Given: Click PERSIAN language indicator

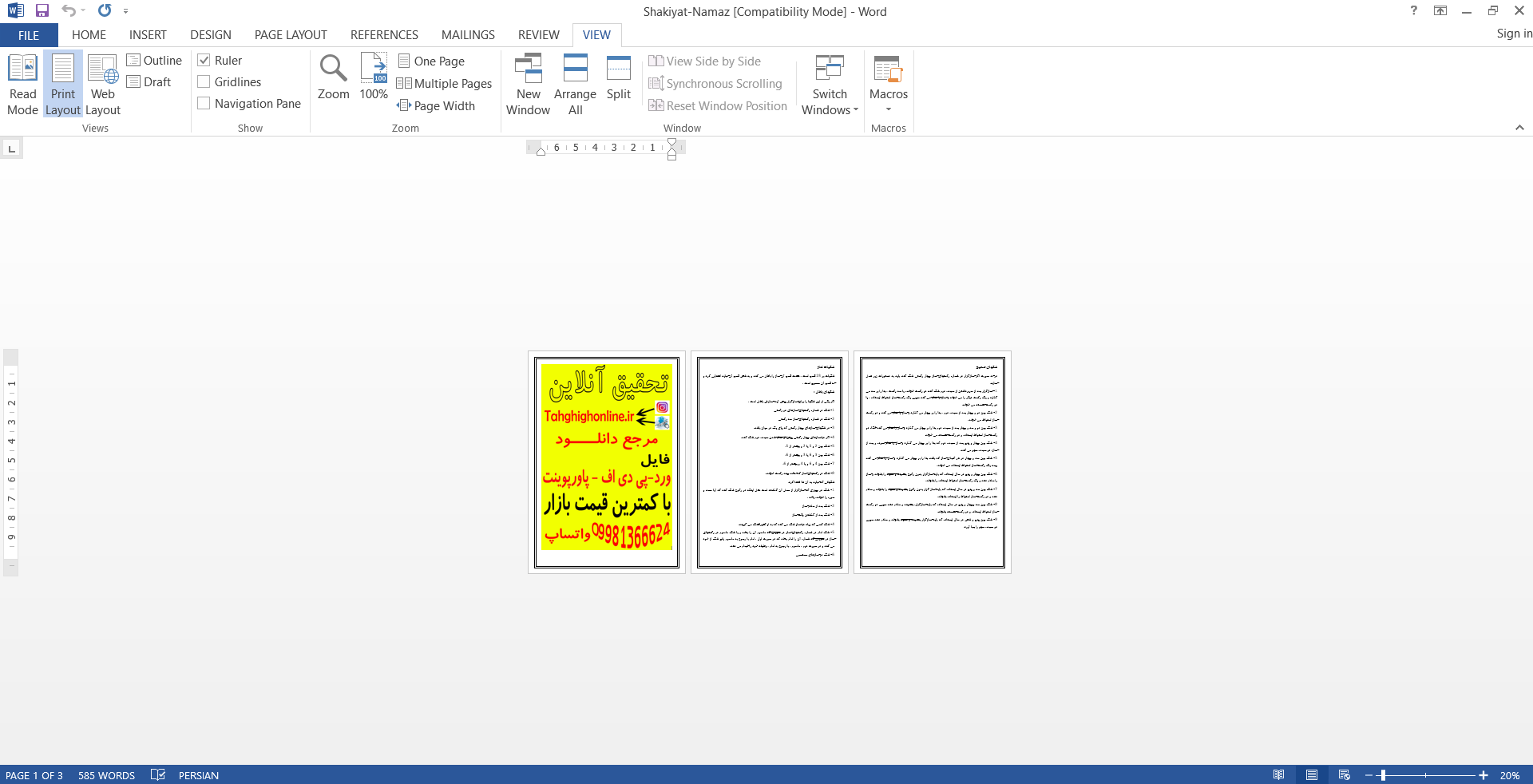Looking at the screenshot, I should (x=199, y=775).
